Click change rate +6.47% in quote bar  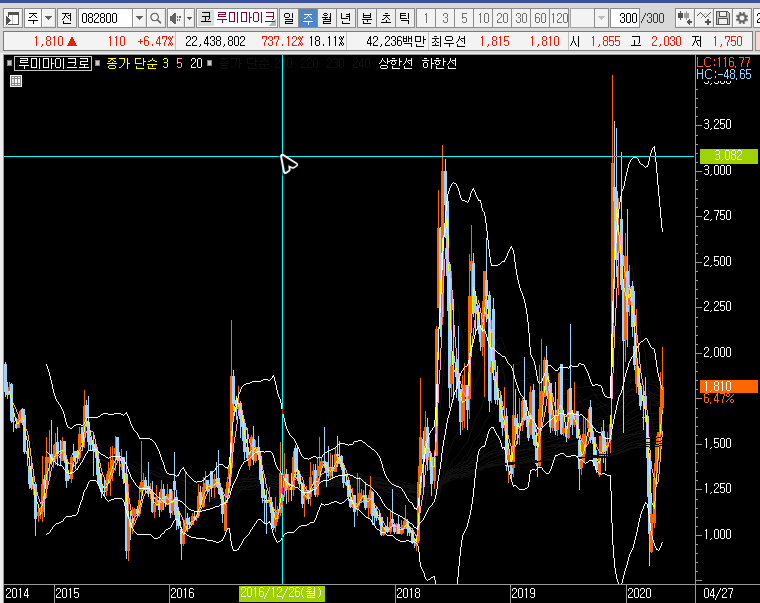point(156,41)
